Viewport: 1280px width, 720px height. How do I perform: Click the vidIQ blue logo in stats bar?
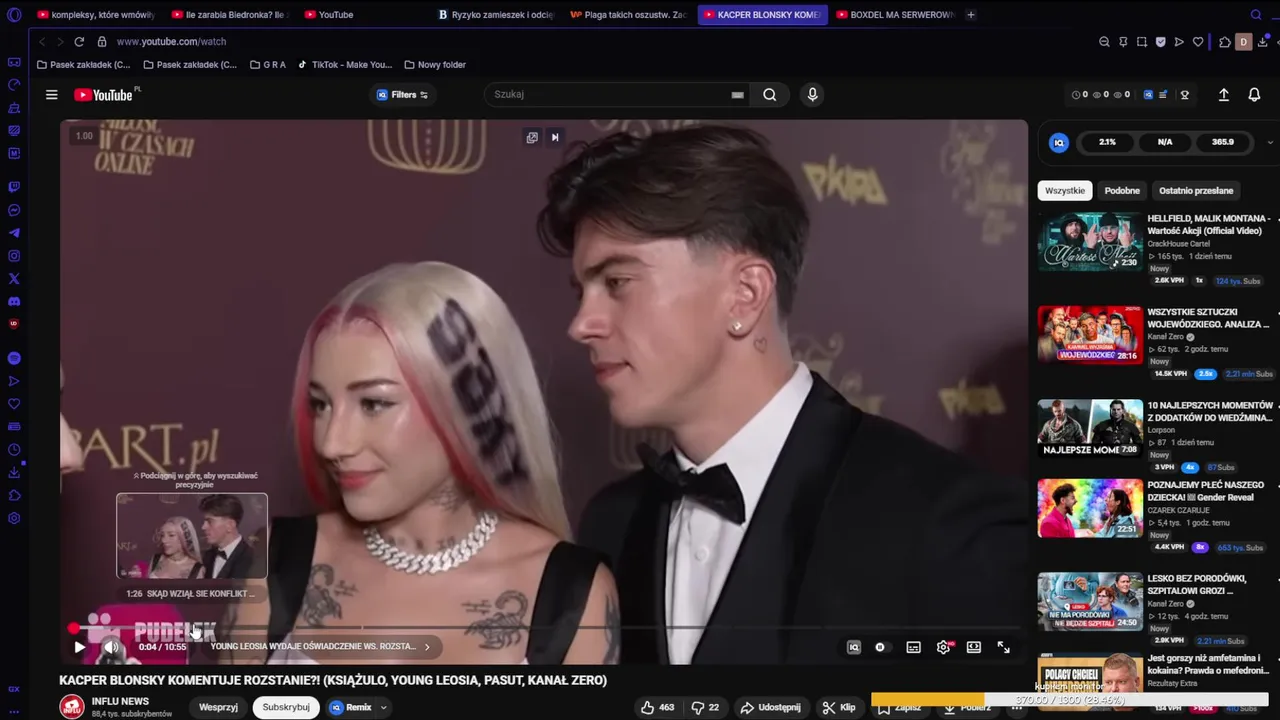click(x=1059, y=143)
